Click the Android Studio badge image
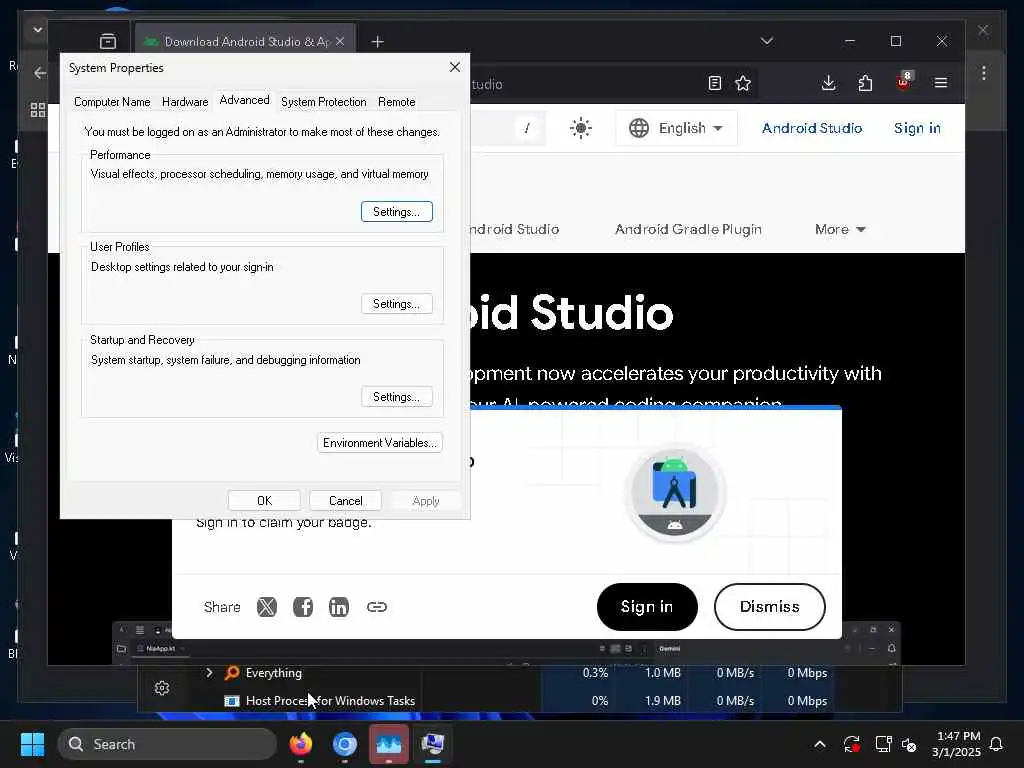This screenshot has width=1024, height=768. (x=675, y=493)
